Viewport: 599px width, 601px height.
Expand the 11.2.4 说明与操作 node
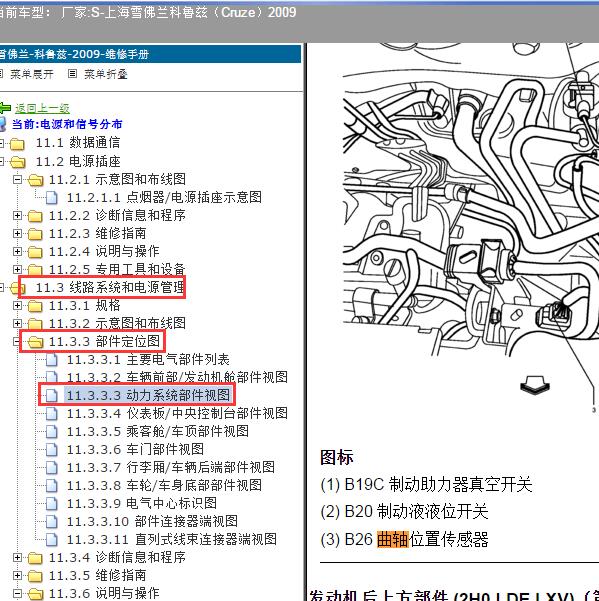coord(17,251)
